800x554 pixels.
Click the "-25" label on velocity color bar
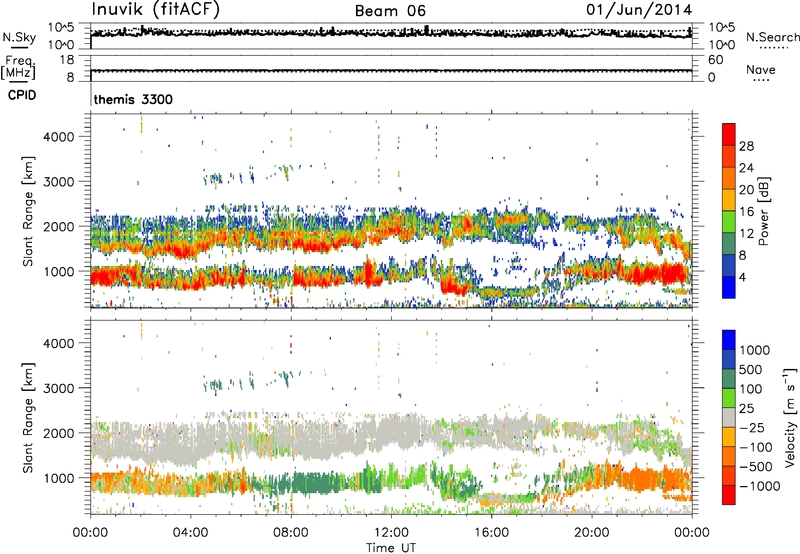751,427
